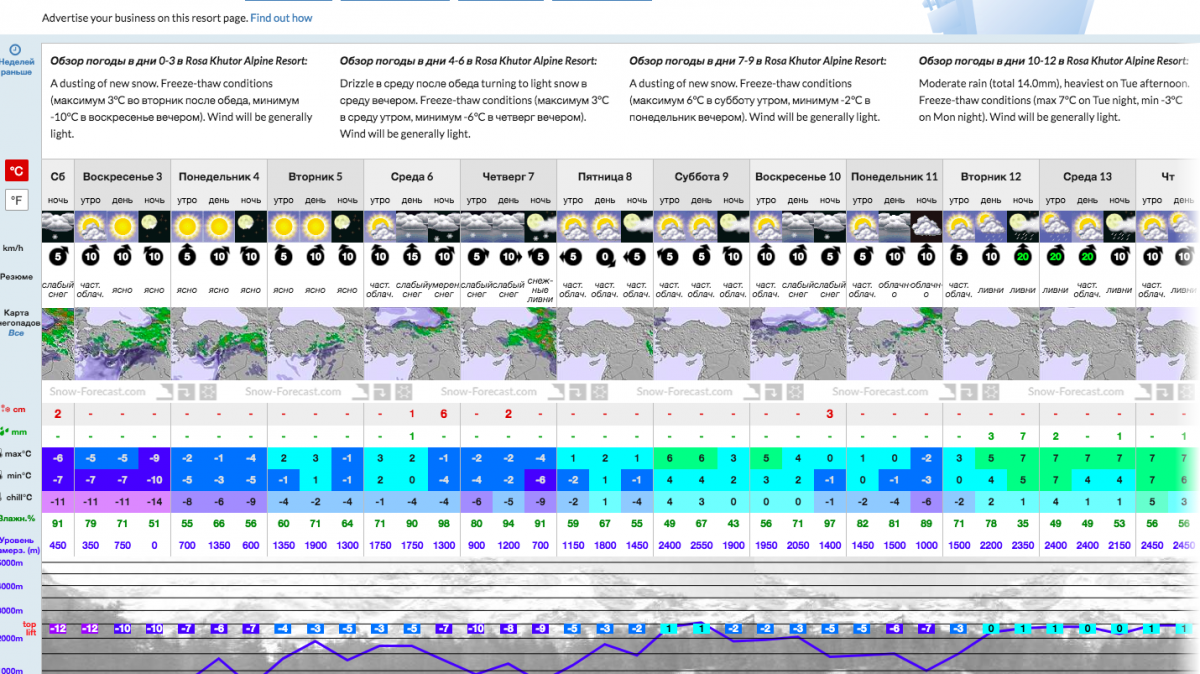Click Понедельник 11 ночь cloudy icon
Image resolution: width=1200 pixels, height=674 pixels.
[x=926, y=224]
